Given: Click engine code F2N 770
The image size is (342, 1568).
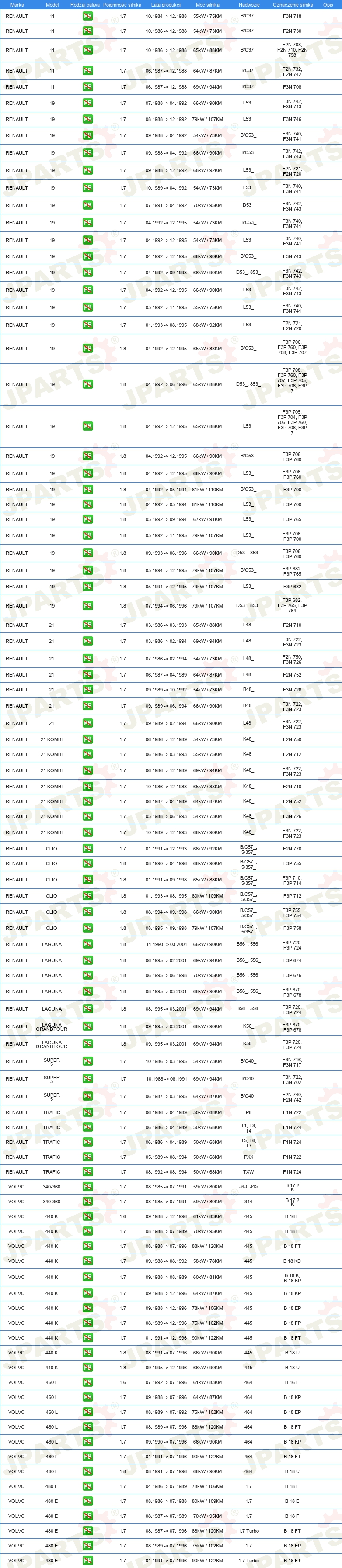Looking at the screenshot, I should pyautogui.click(x=292, y=849).
